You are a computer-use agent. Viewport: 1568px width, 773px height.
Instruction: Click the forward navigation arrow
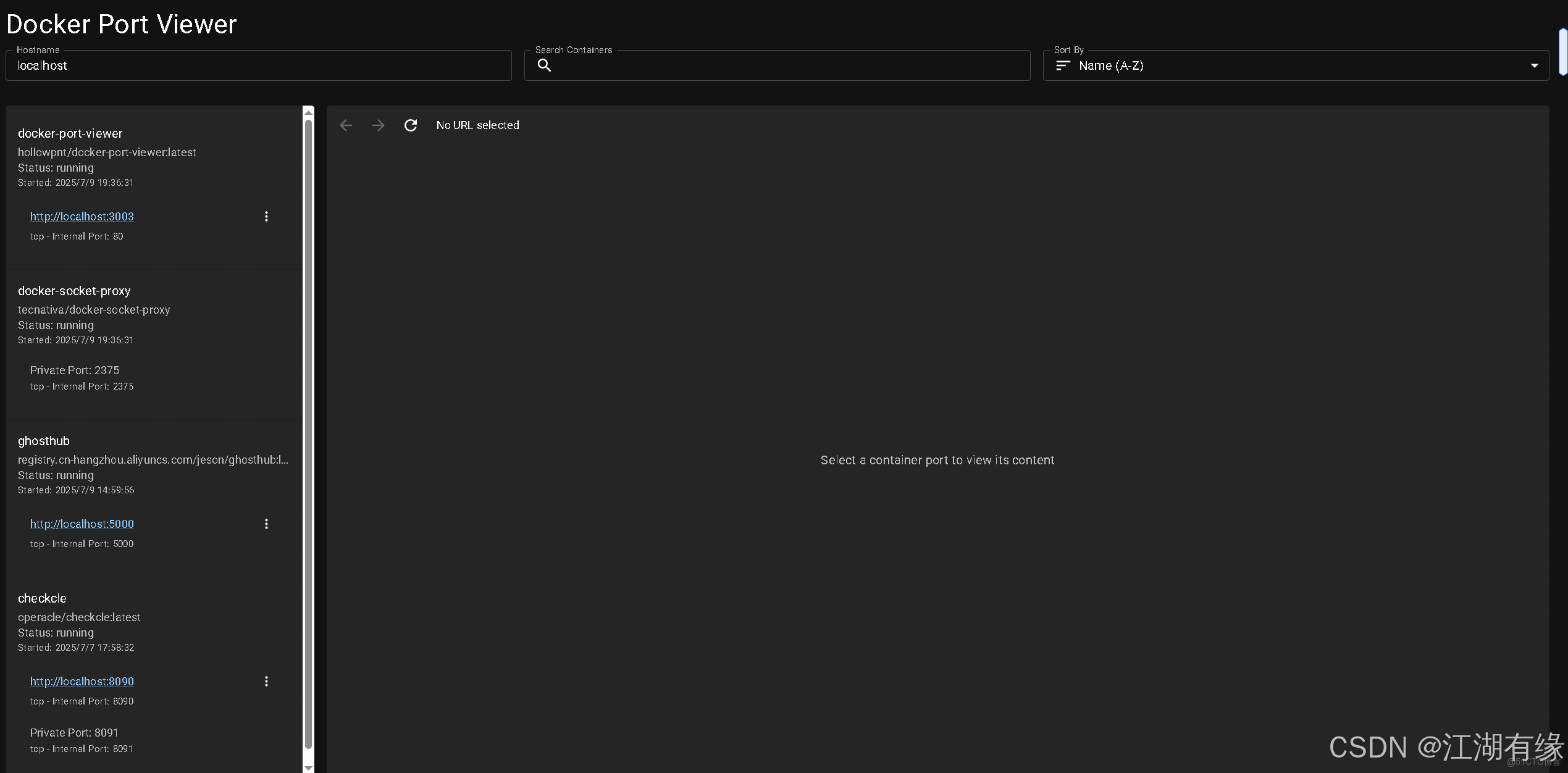[378, 125]
